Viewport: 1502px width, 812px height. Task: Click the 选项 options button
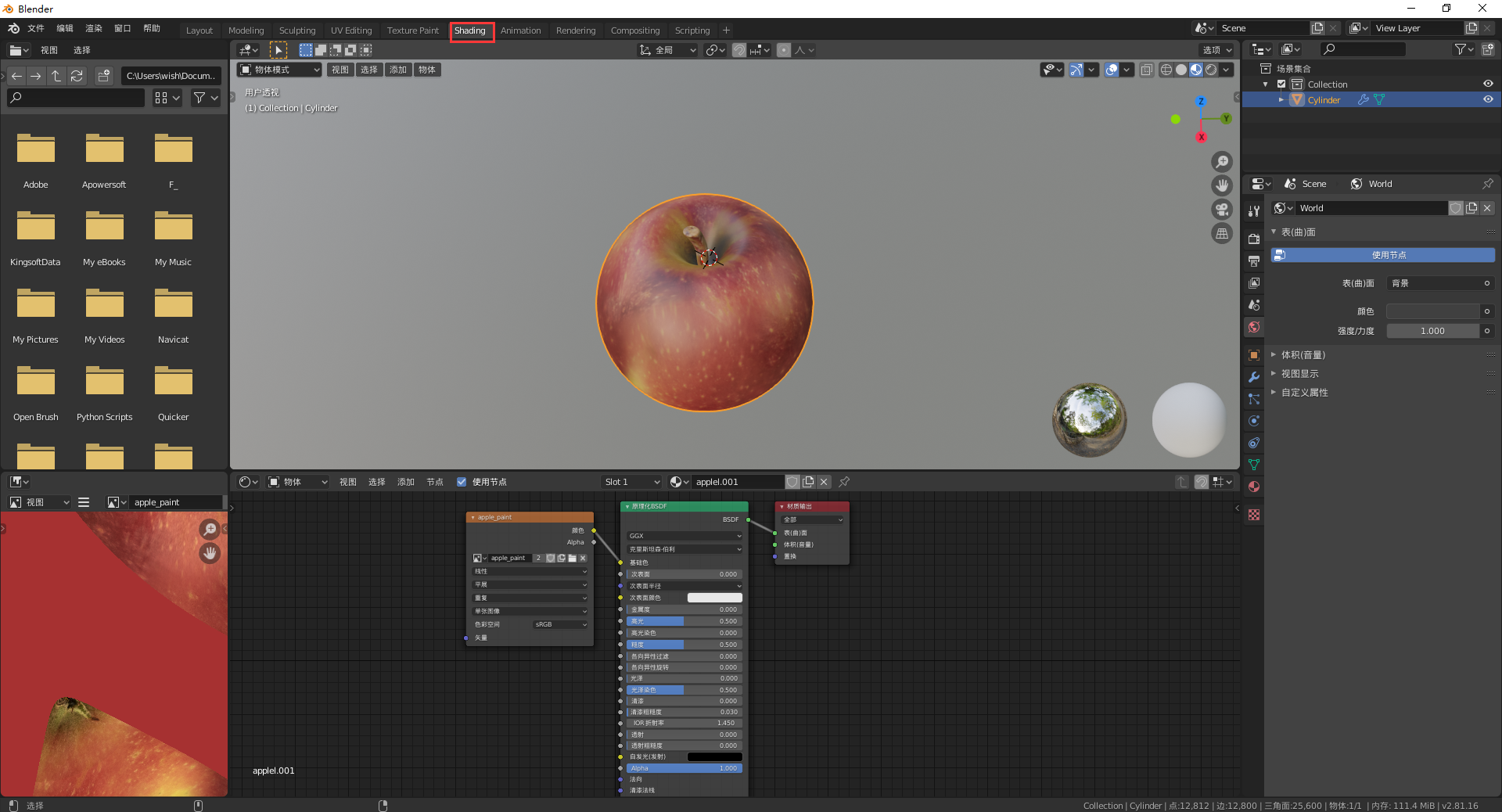1217,50
